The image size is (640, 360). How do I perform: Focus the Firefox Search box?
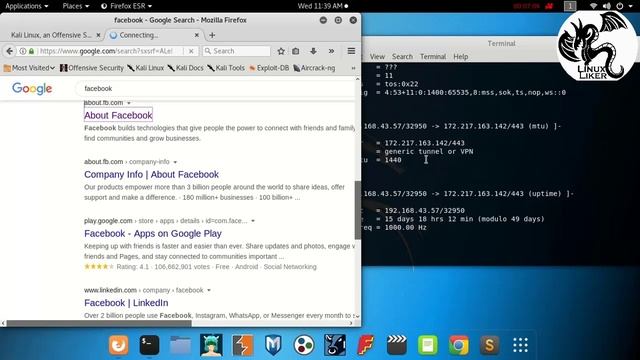[x=237, y=51]
